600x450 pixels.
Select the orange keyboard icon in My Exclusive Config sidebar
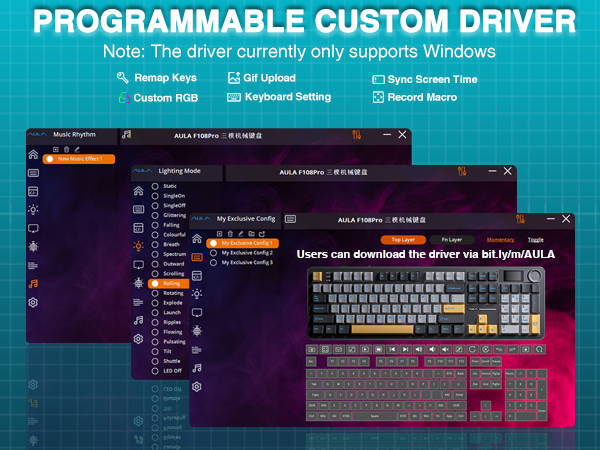197,257
